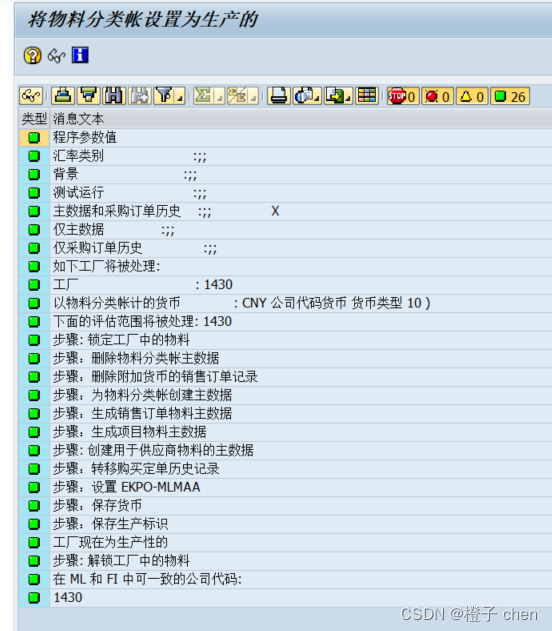The width and height of the screenshot is (552, 631).
Task: Click the yellow help question mark icon
Action: click(x=32, y=55)
